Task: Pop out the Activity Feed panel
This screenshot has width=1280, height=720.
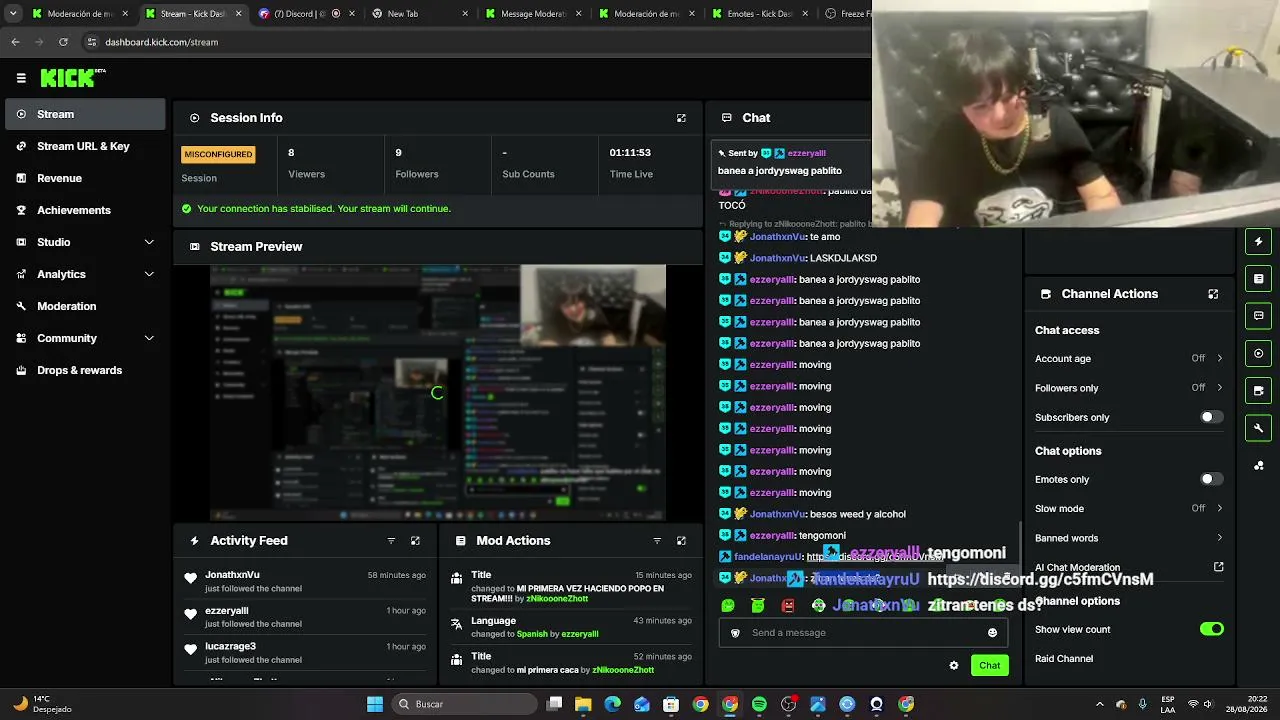Action: point(415,541)
